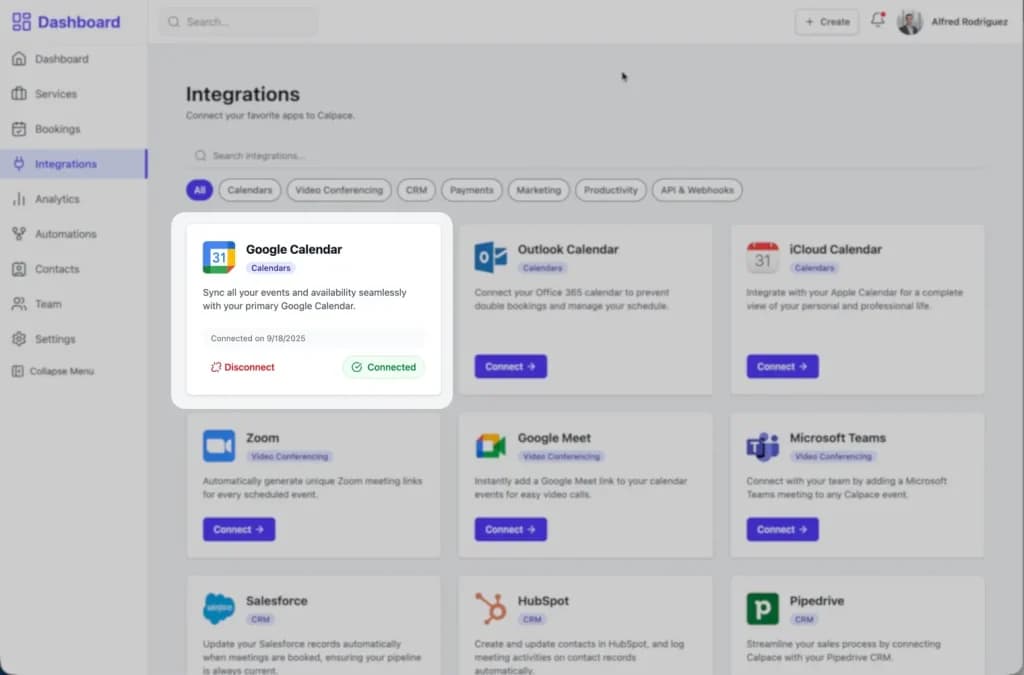Open Analytics in the sidebar
1024x675 pixels.
[x=57, y=199]
